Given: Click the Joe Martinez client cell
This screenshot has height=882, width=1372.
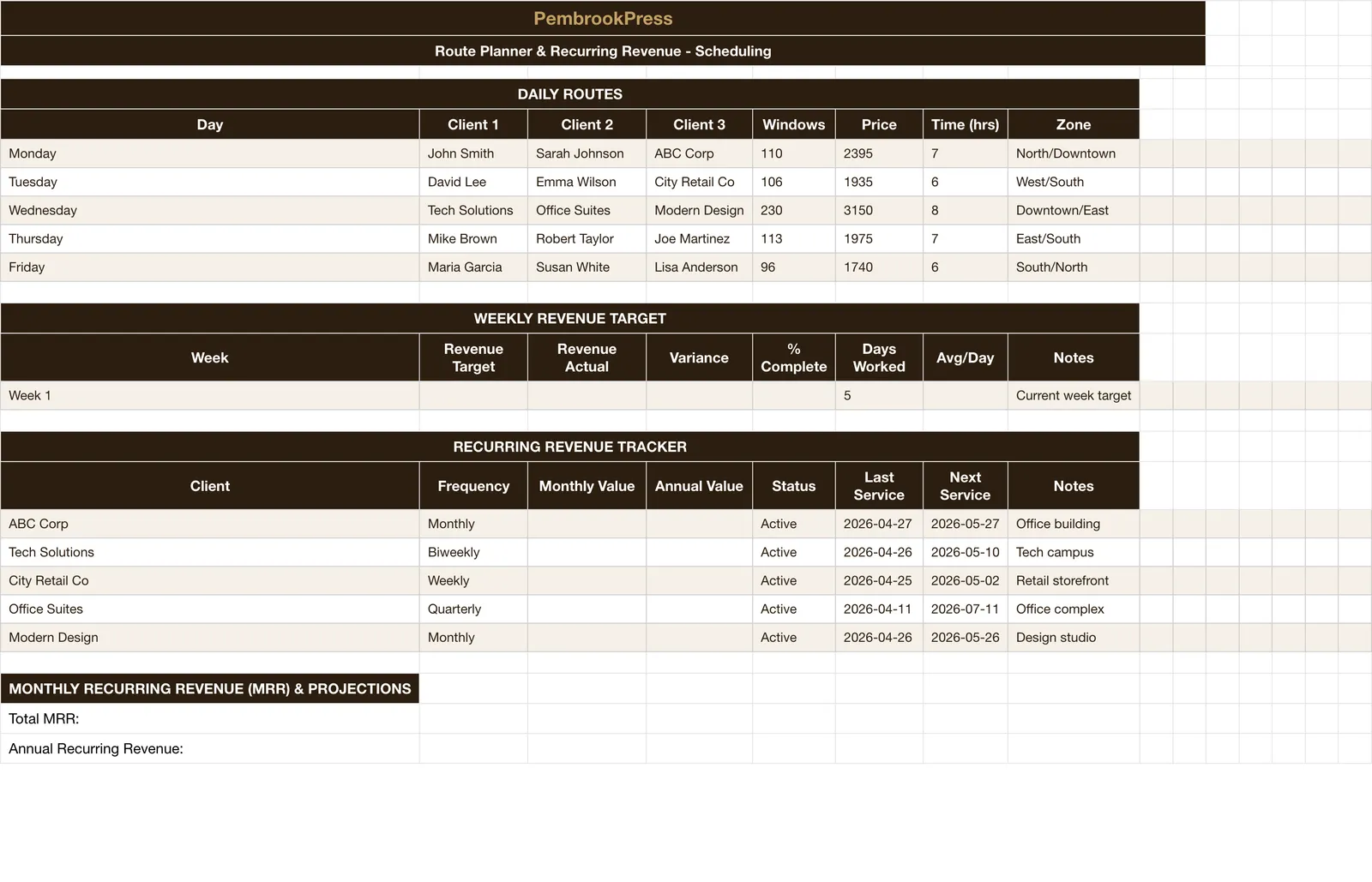Looking at the screenshot, I should click(699, 238).
